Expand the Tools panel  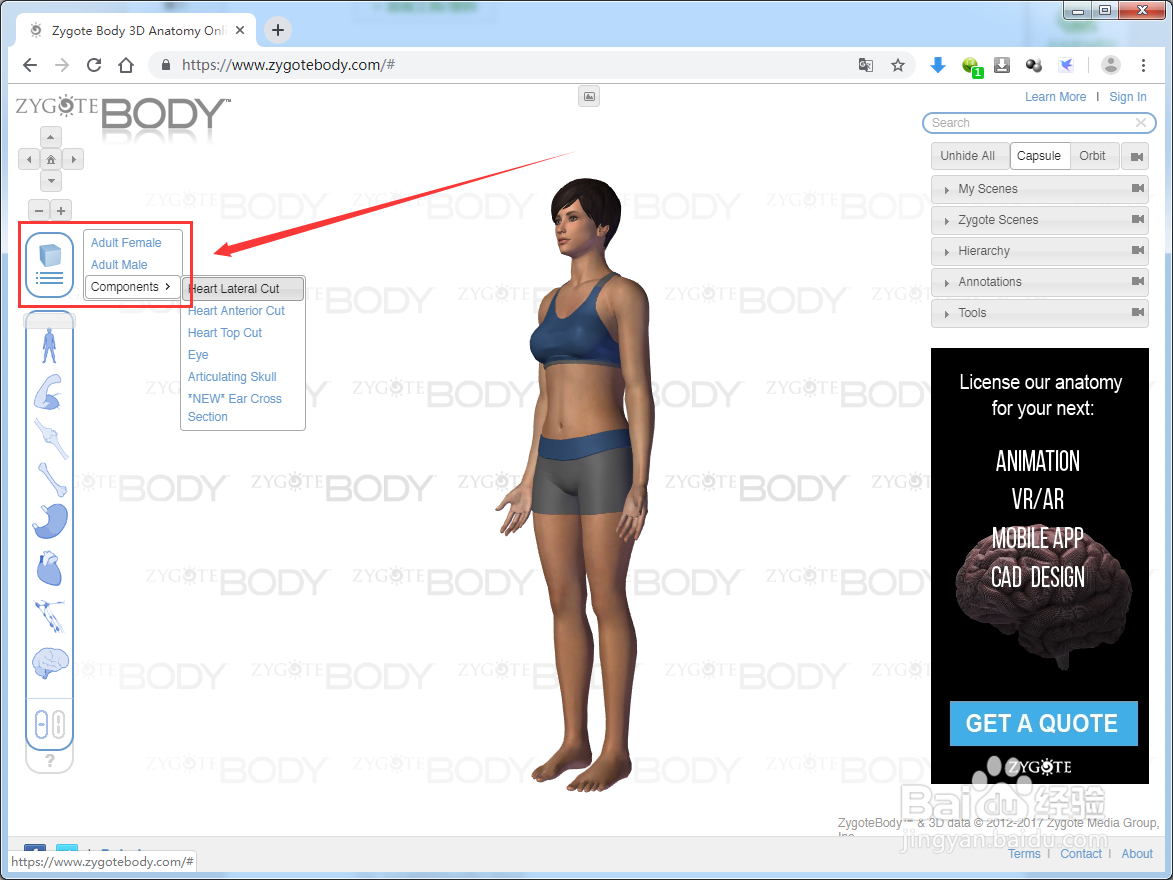(1039, 313)
